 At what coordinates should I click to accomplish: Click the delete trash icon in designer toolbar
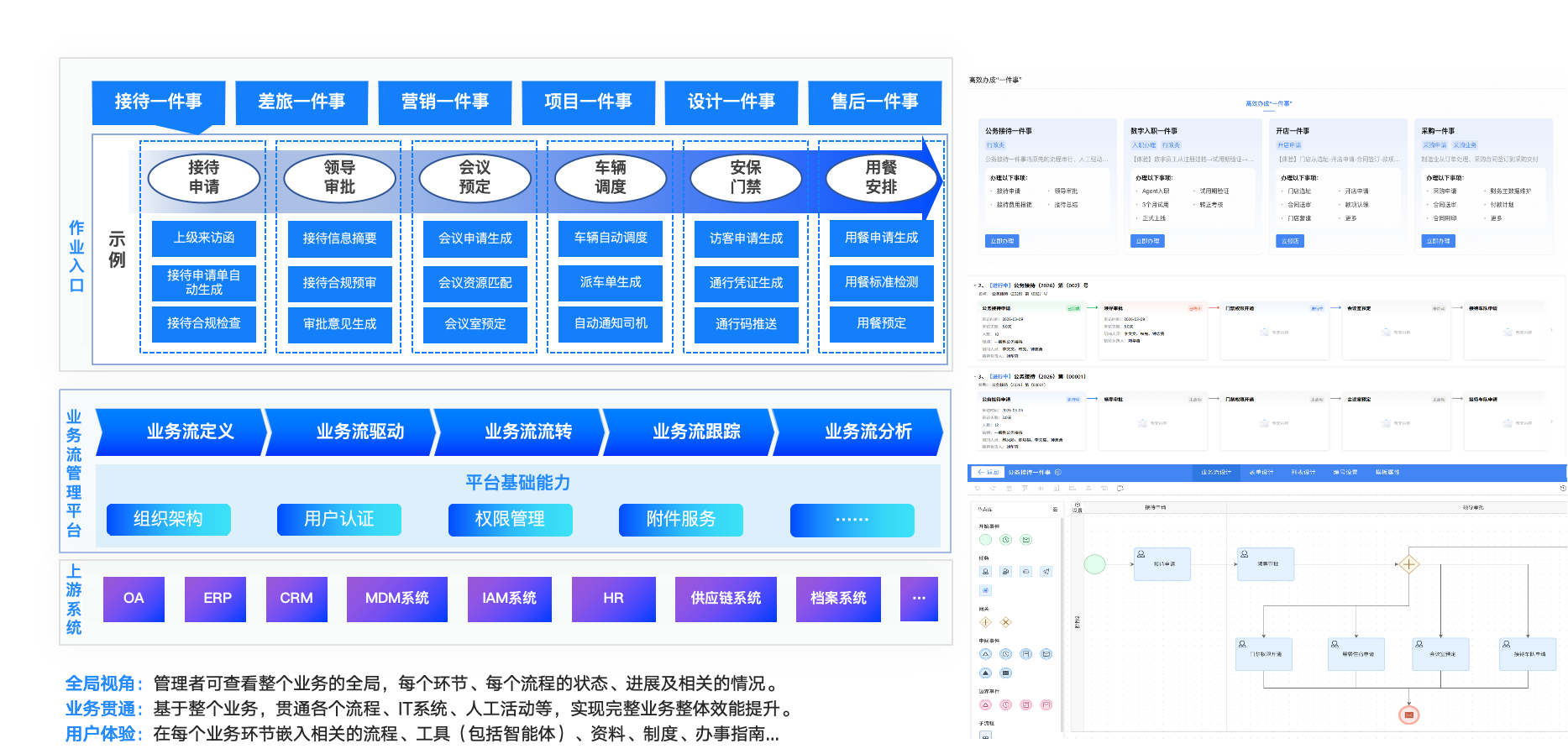1009,488
